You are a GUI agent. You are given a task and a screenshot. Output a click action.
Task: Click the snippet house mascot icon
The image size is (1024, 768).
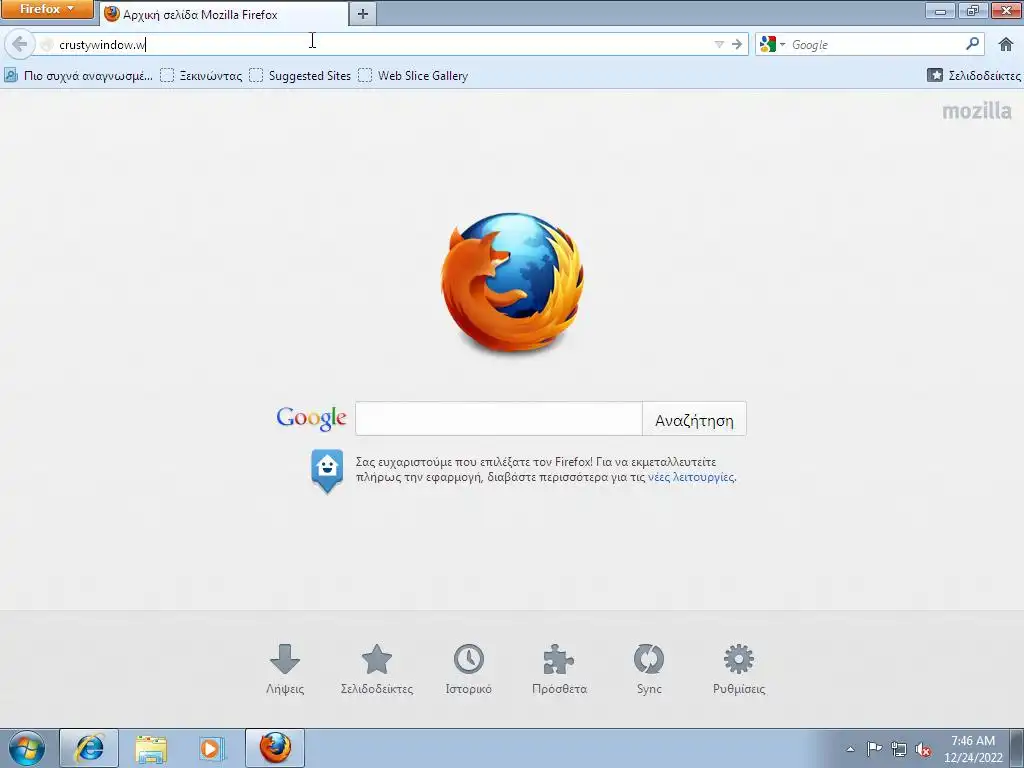pos(327,470)
